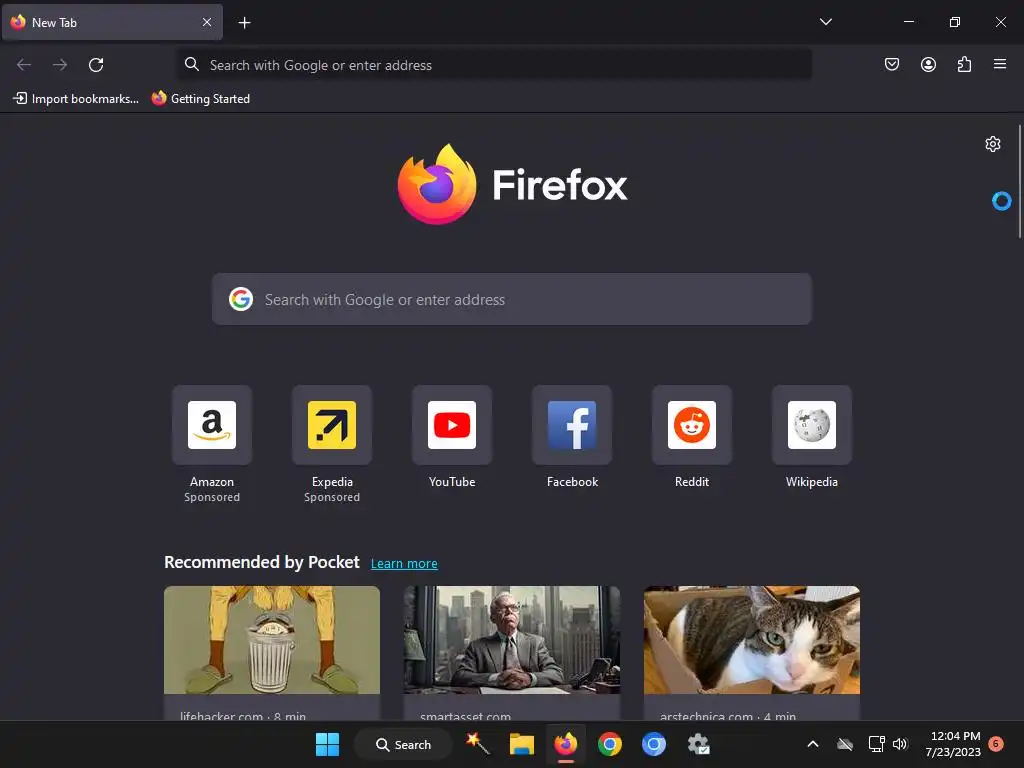Click Import bookmarks in bookmarks bar

click(x=76, y=99)
